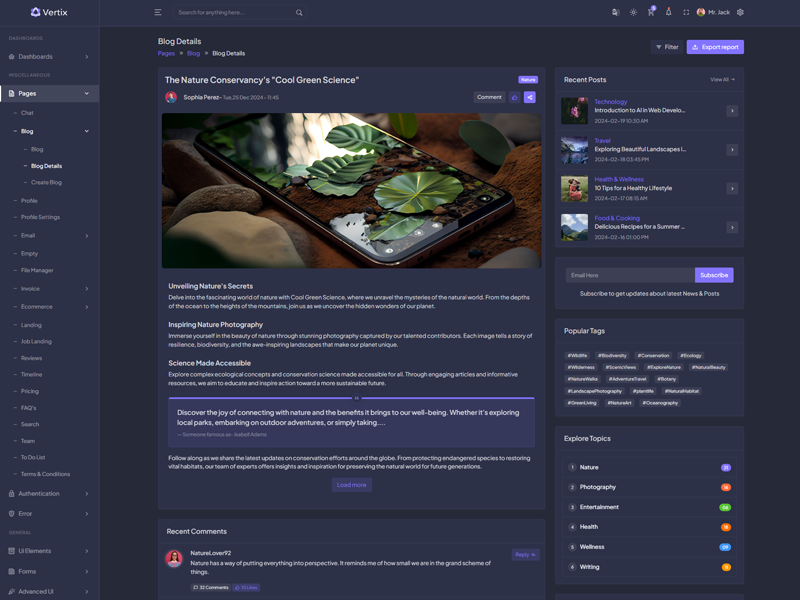The image size is (800, 600).
Task: Open the settings gear in header
Action: click(740, 12)
